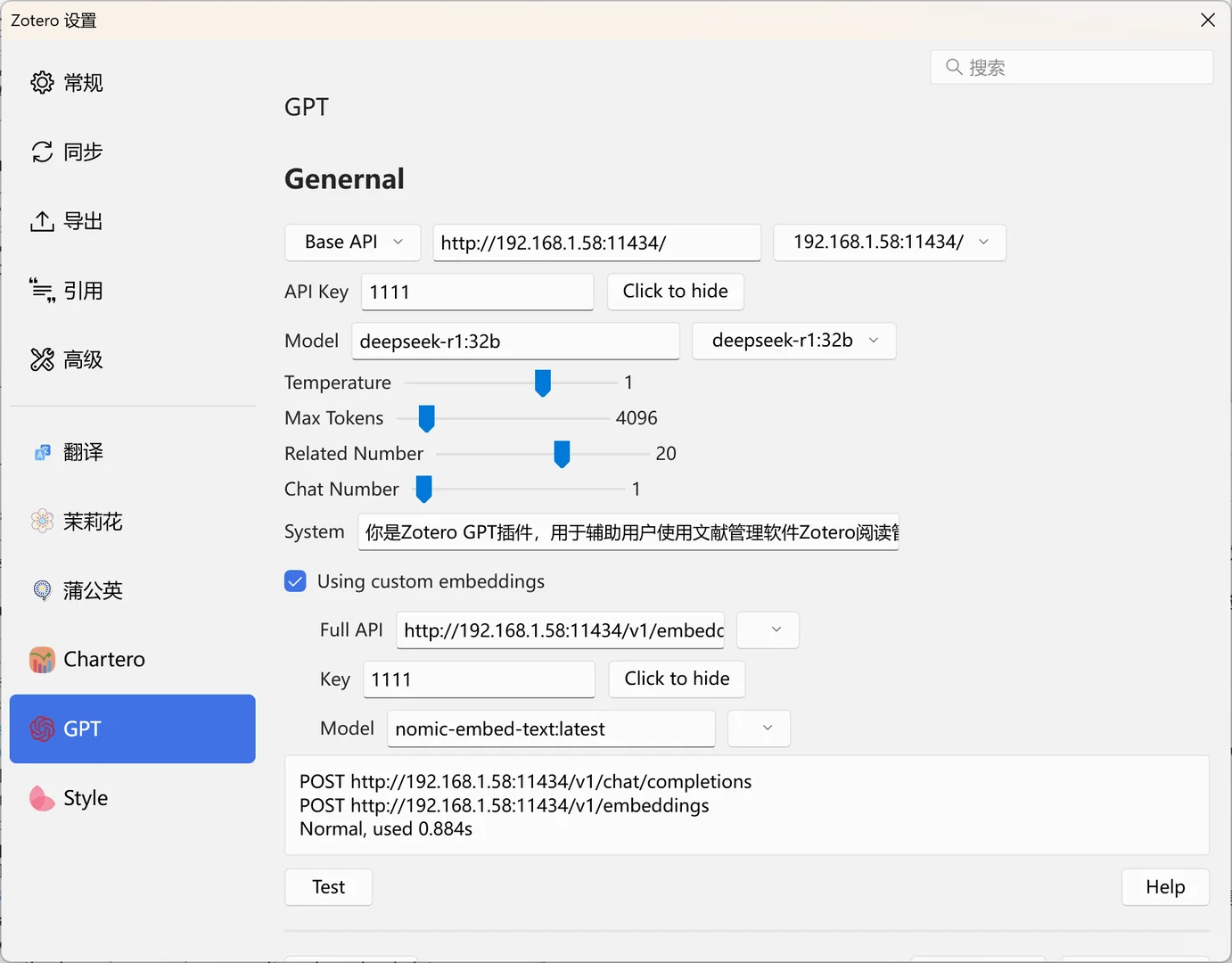
Task: Click the Full API embeddings URL field
Action: [x=561, y=630]
